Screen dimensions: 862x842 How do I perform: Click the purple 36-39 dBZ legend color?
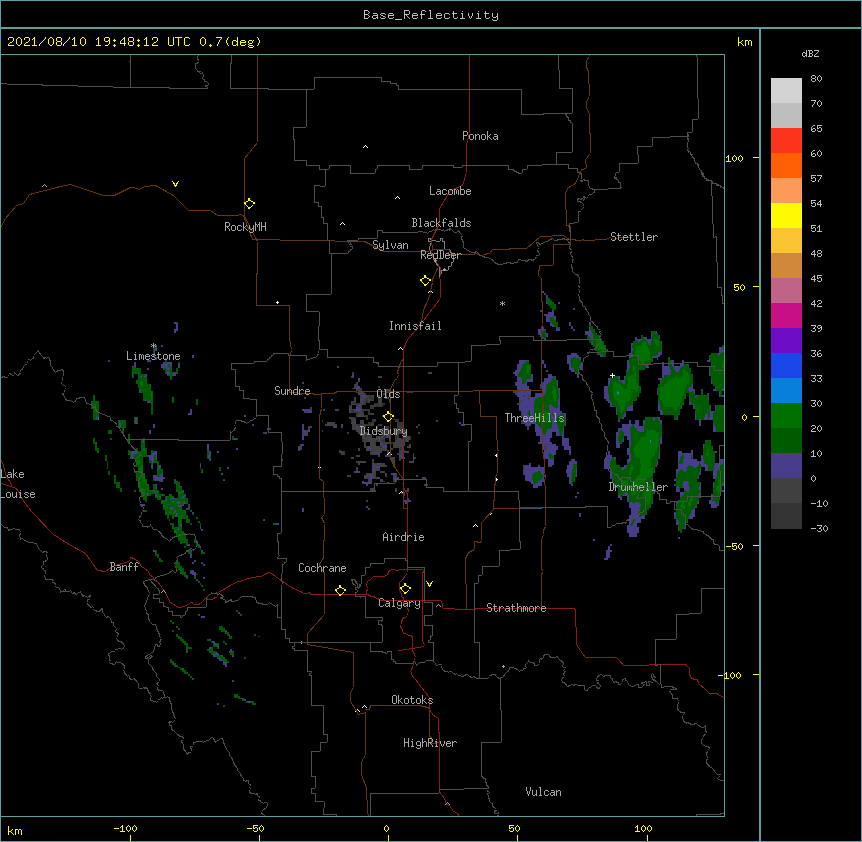786,340
